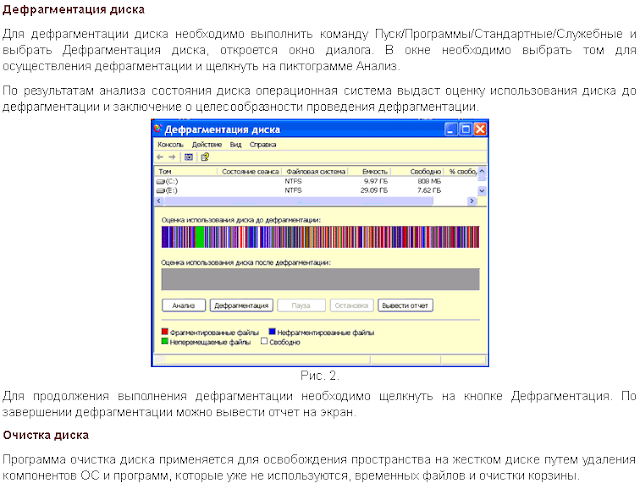This screenshot has height=489, width=640.
Task: Click the Вывести отчет button
Action: pyautogui.click(x=405, y=305)
